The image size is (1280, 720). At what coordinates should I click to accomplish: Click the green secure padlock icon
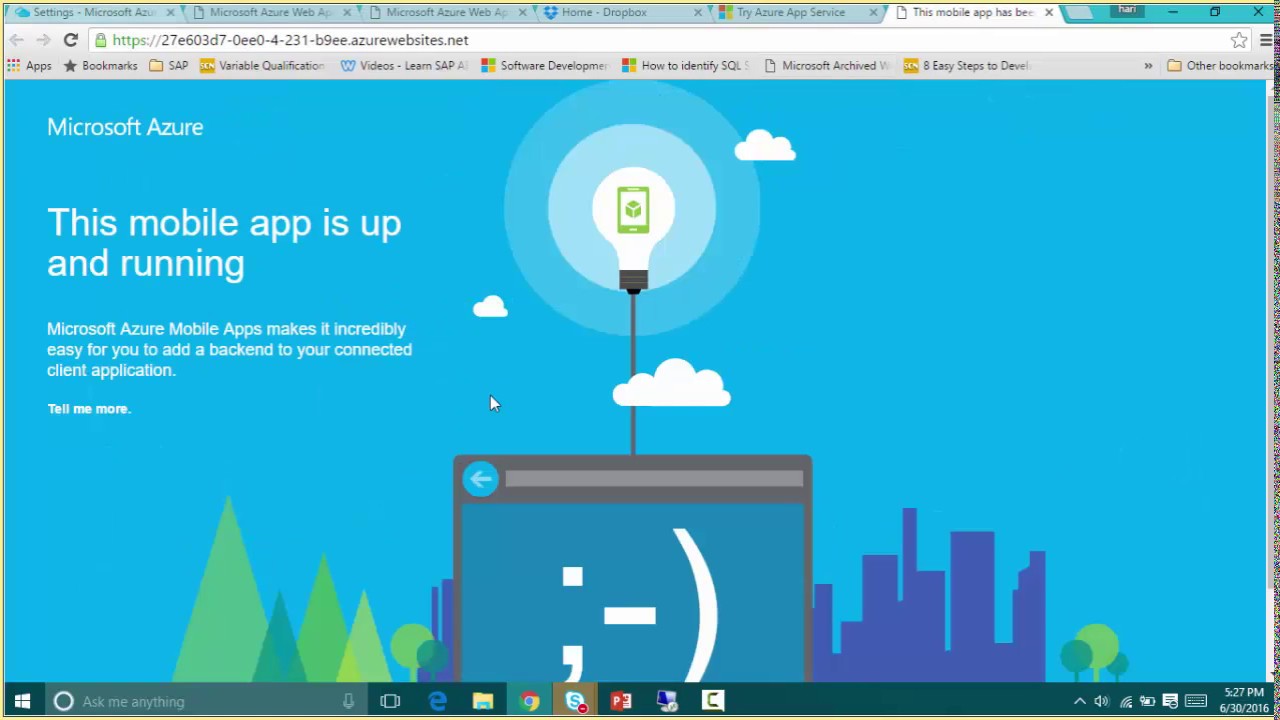pyautogui.click(x=101, y=40)
